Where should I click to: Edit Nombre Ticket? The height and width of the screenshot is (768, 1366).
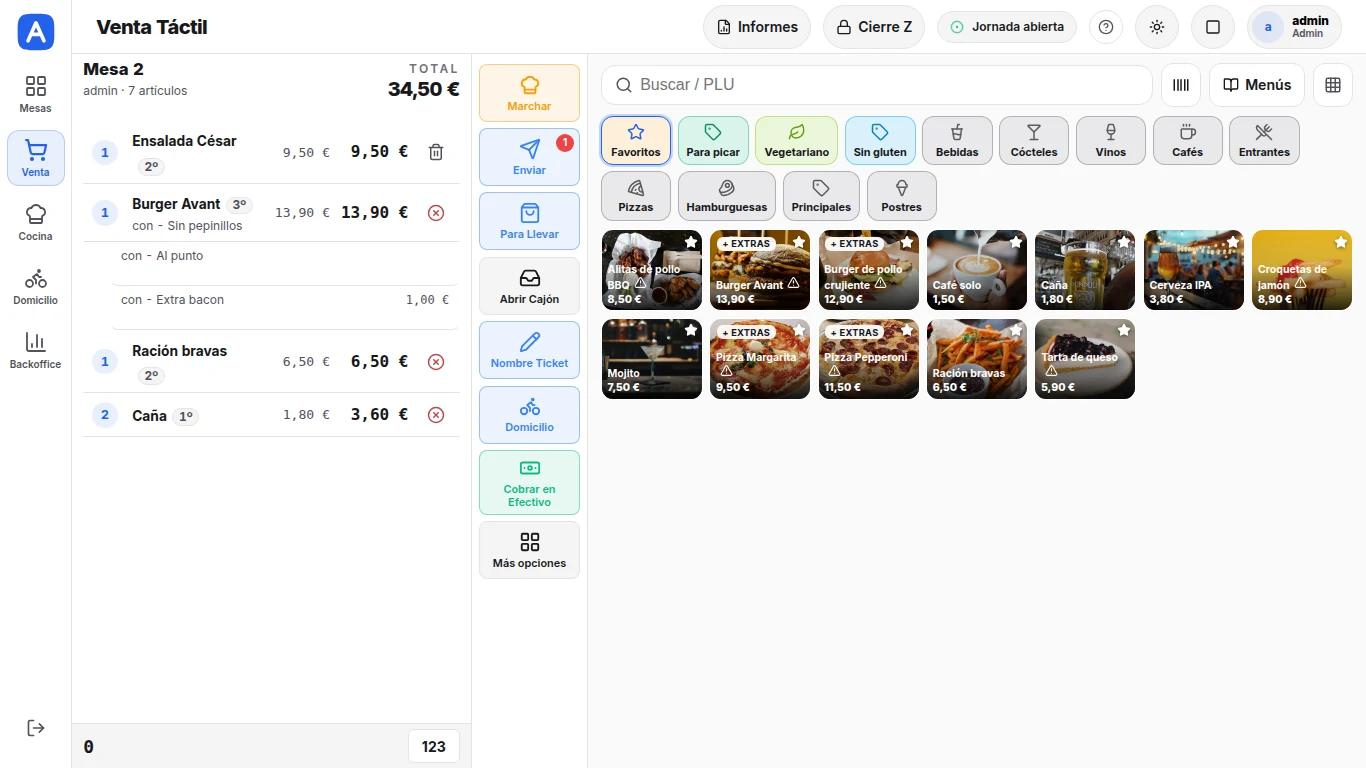click(529, 350)
